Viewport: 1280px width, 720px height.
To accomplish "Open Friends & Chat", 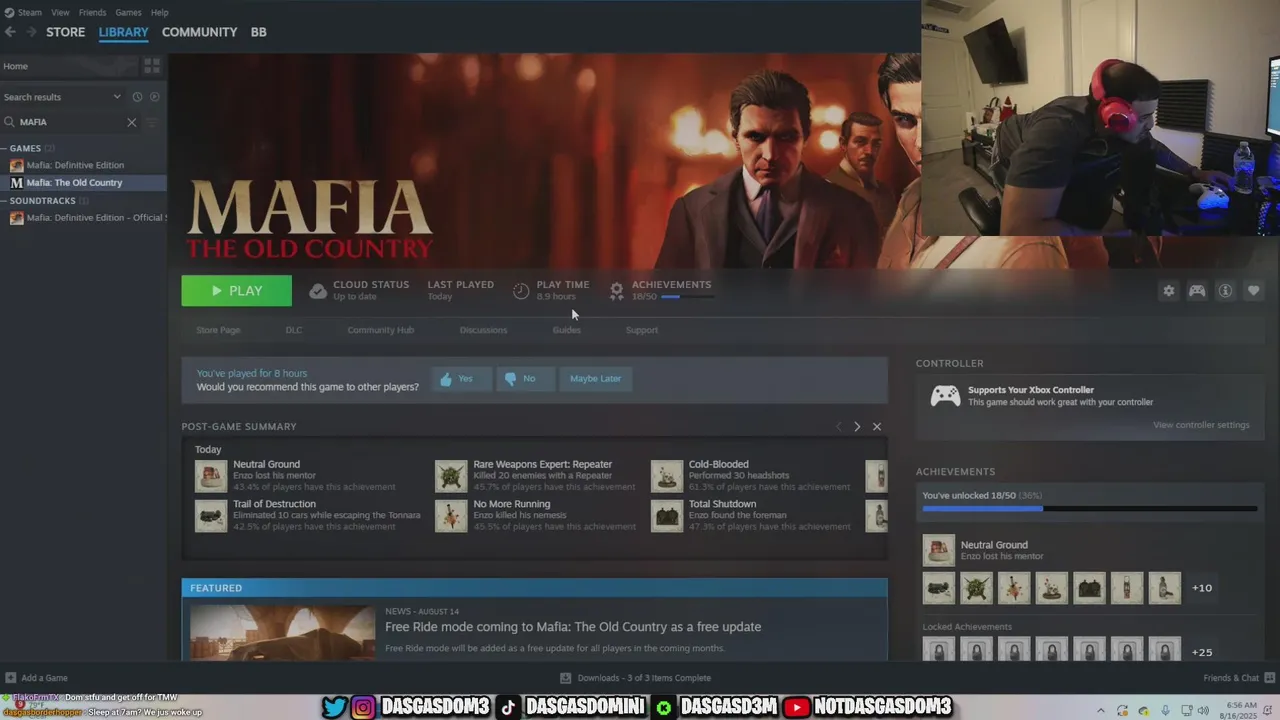I will (1238, 678).
